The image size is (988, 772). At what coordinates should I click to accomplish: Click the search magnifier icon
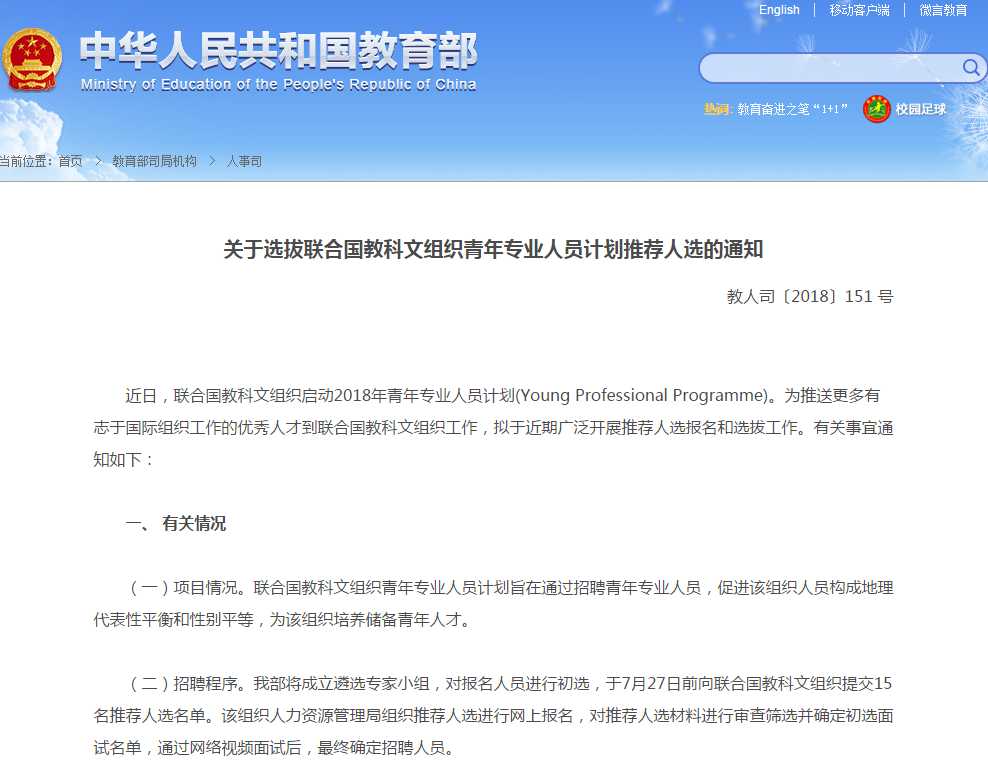click(971, 67)
